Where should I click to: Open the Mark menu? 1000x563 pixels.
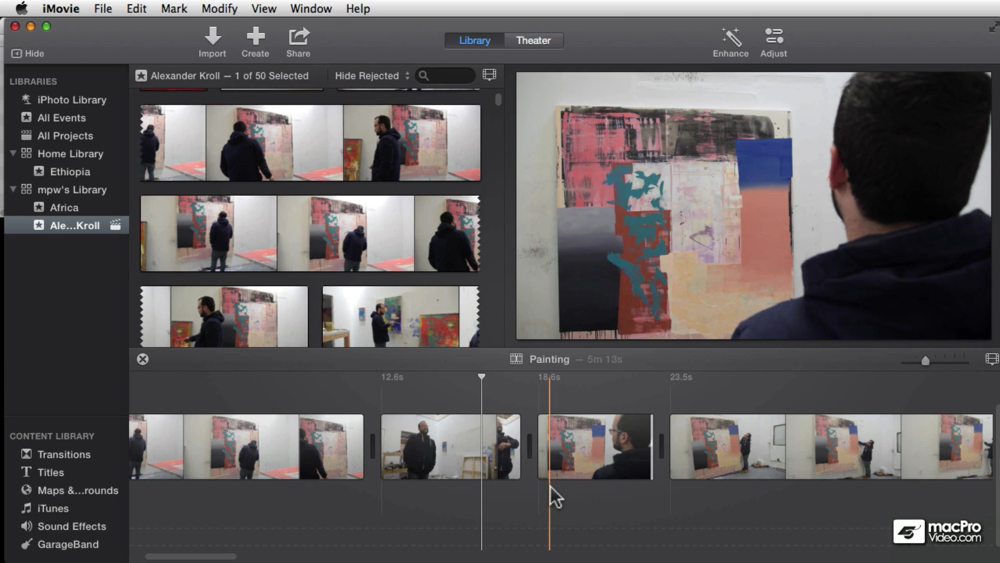173,8
